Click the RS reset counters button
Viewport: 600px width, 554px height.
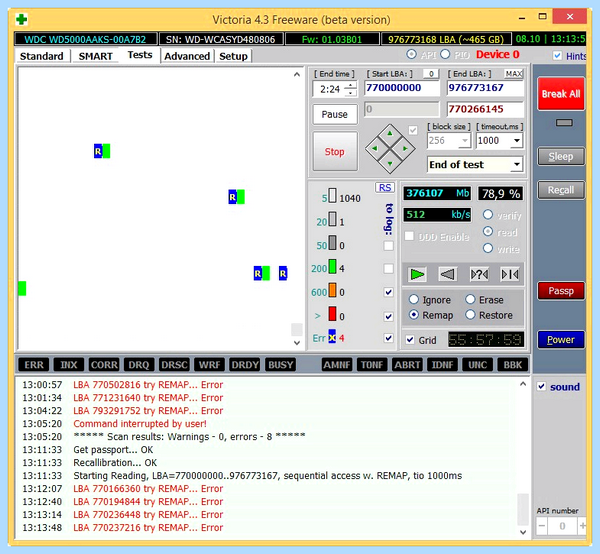pyautogui.click(x=385, y=188)
